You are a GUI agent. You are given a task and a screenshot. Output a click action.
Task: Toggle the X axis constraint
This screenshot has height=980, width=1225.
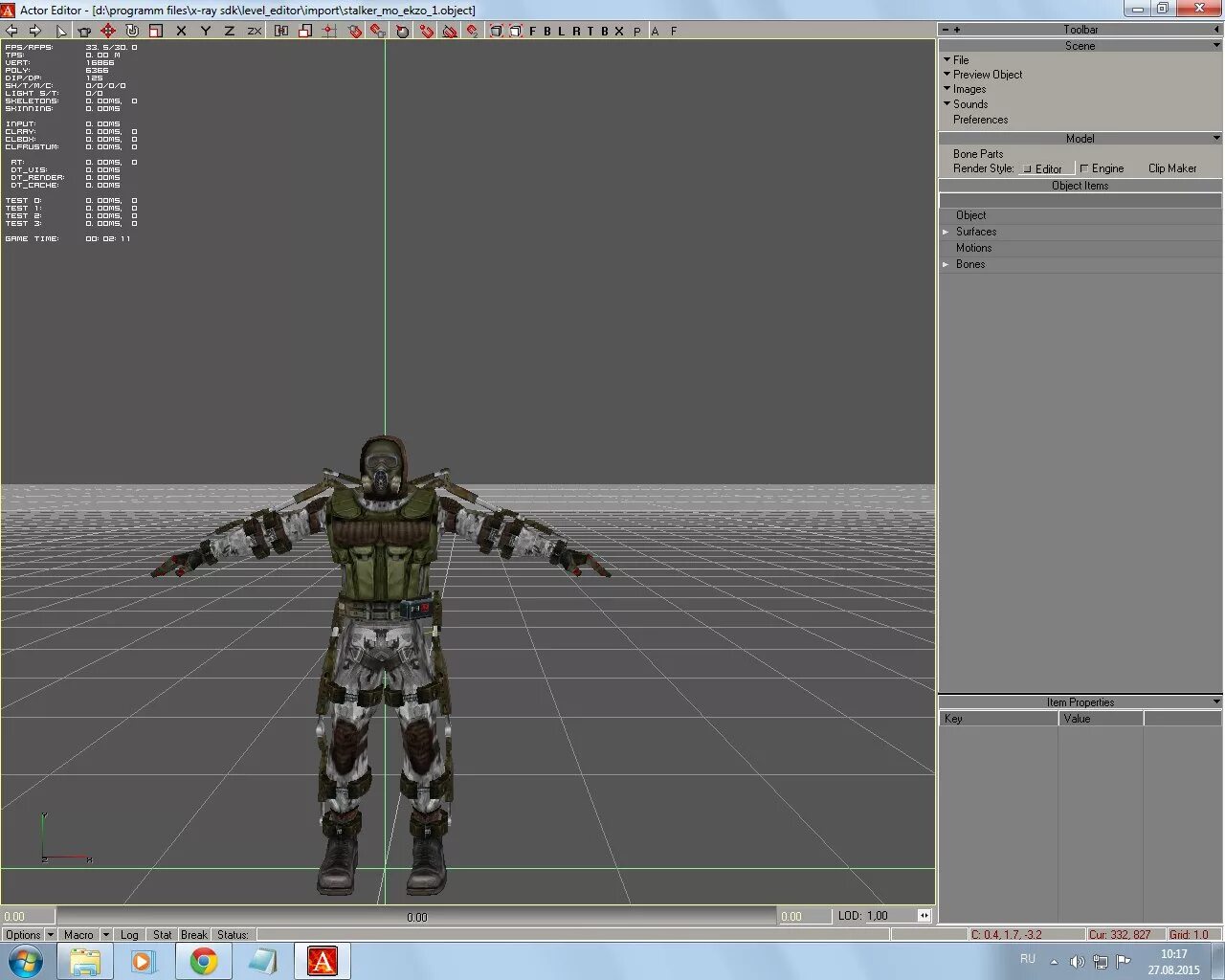(181, 31)
